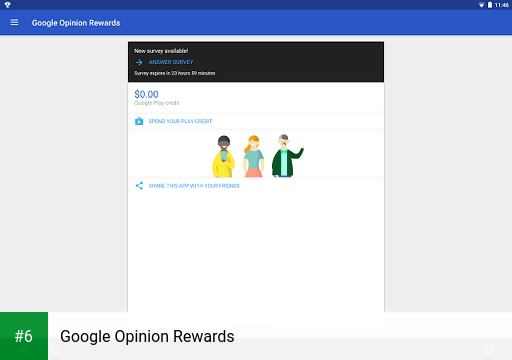Tap the Play Store bag icon
The height and width of the screenshot is (360, 512).
(x=139, y=121)
